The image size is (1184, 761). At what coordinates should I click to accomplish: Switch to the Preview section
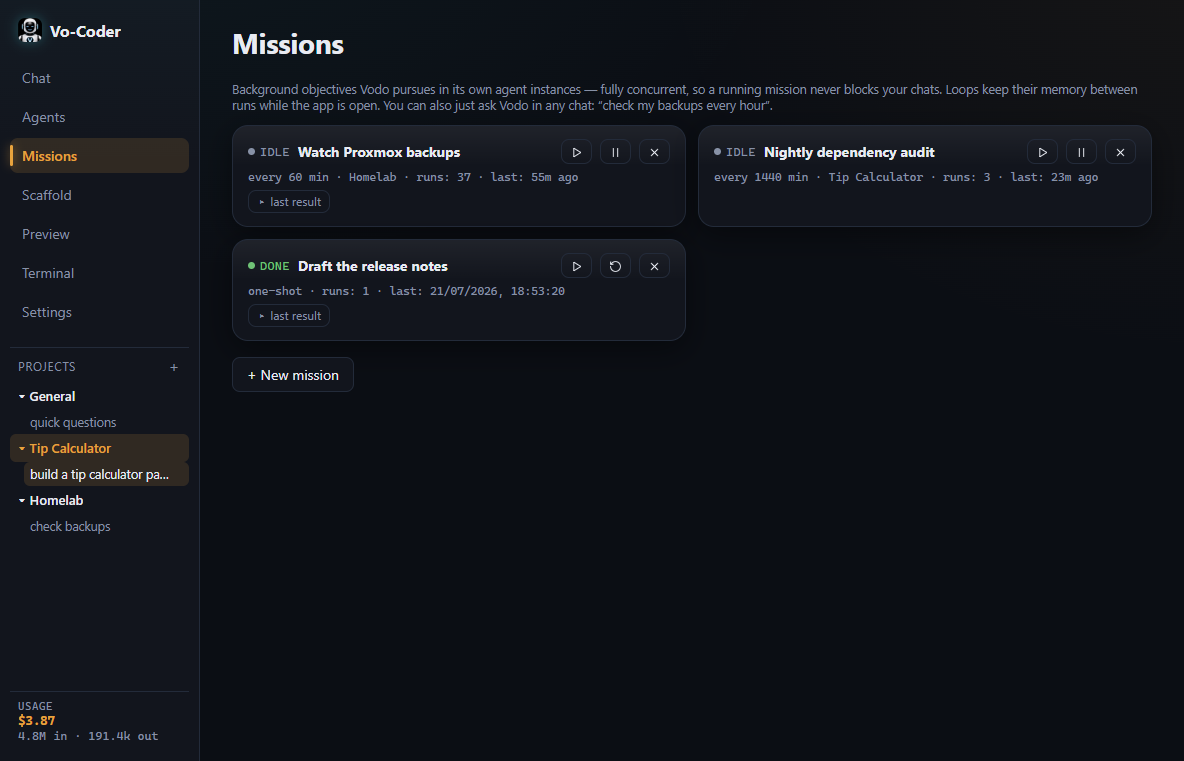tap(100, 235)
